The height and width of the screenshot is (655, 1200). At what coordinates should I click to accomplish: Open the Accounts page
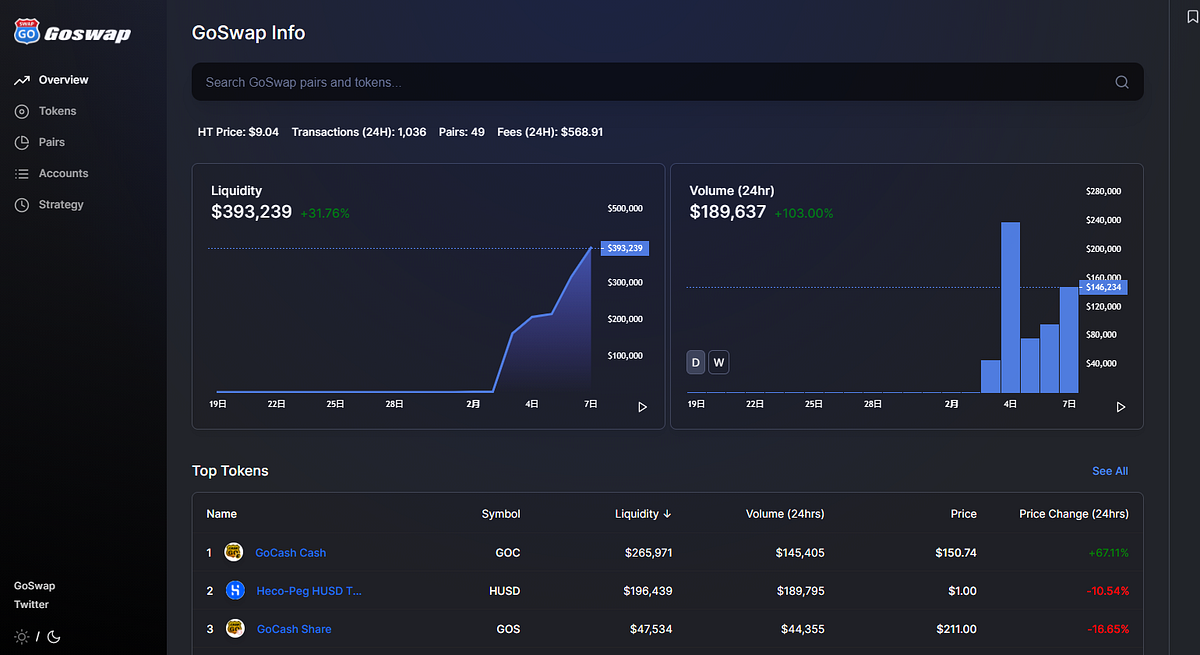point(63,173)
